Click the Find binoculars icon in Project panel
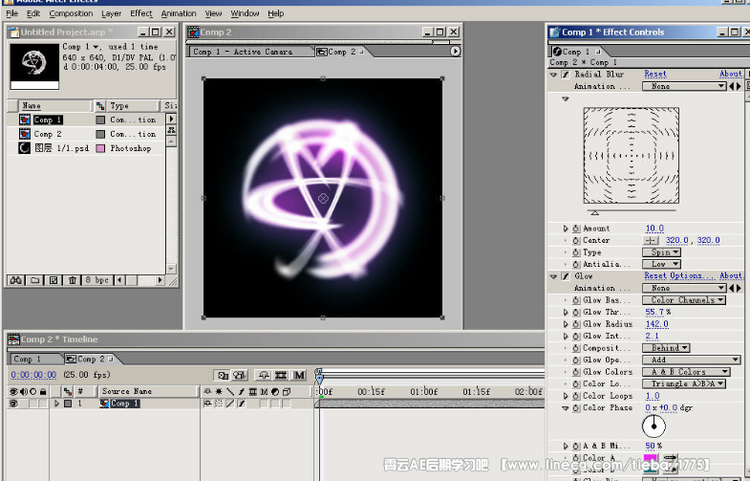The image size is (750, 481). coord(16,280)
